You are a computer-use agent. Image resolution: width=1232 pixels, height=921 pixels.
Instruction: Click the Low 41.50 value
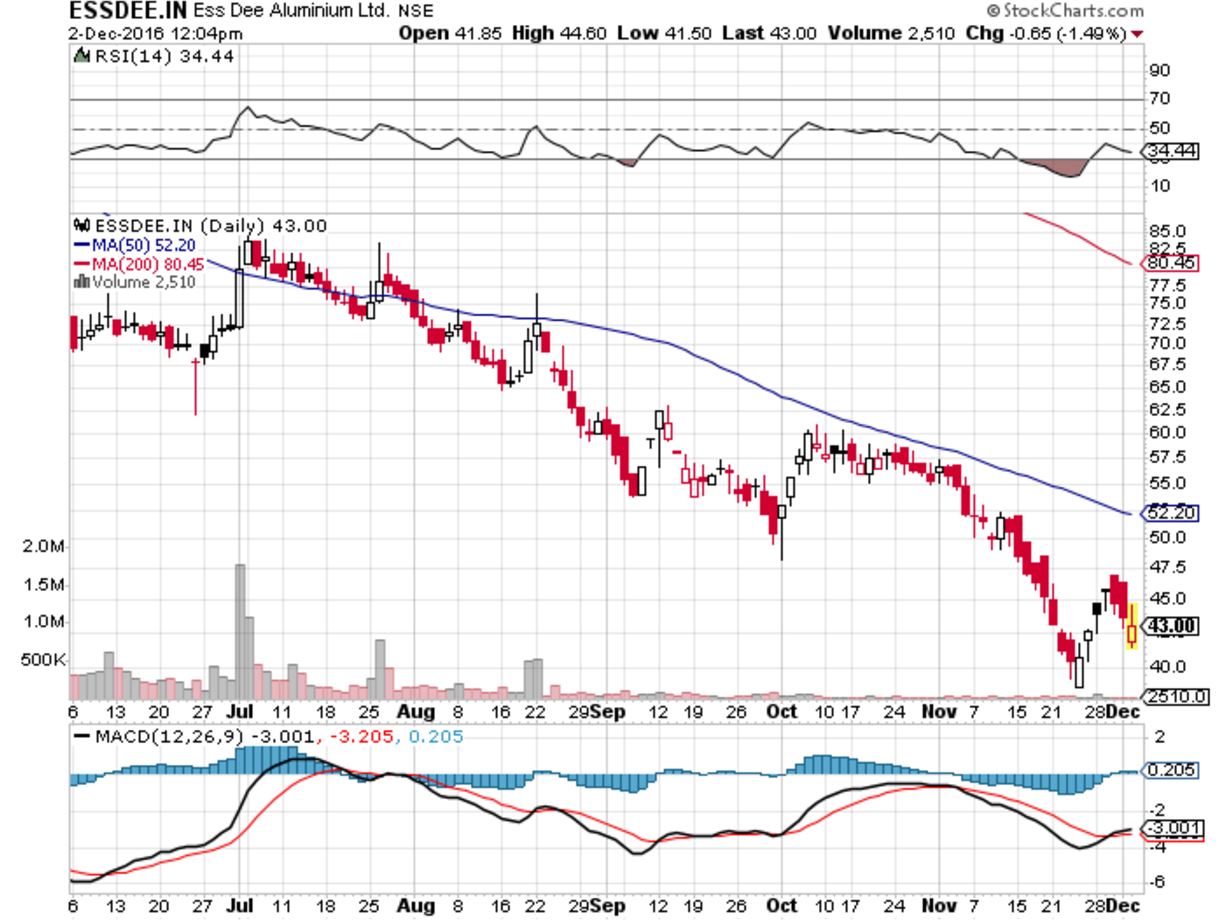pyautogui.click(x=664, y=32)
